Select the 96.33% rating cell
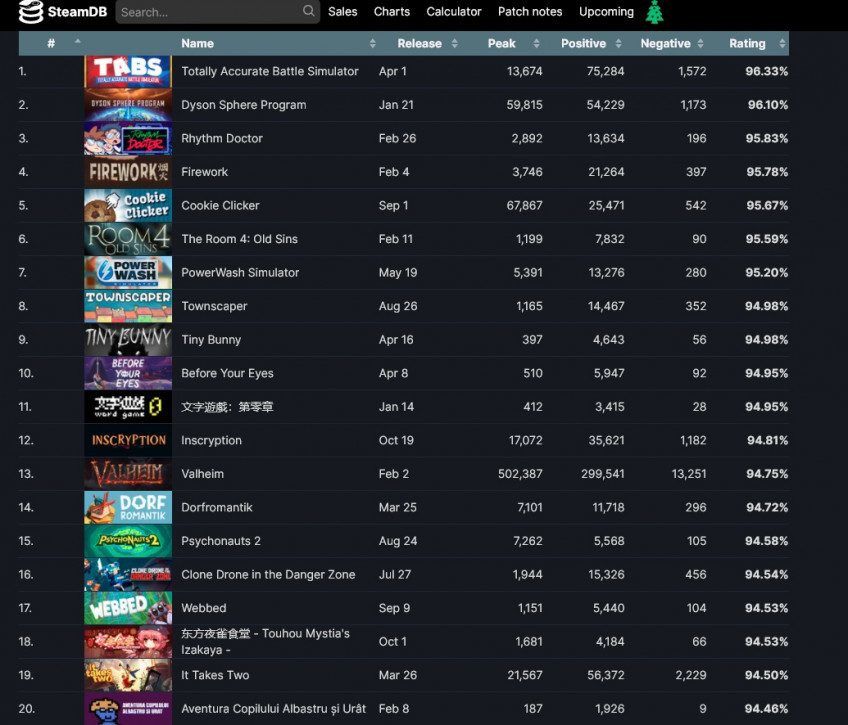The height and width of the screenshot is (725, 848). 766,71
